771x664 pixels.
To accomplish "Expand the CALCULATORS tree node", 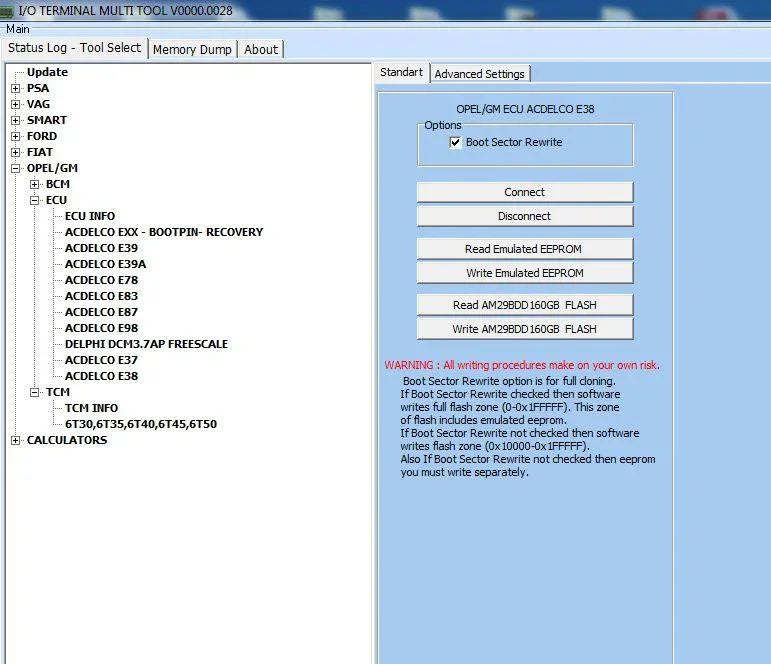I will [x=16, y=440].
